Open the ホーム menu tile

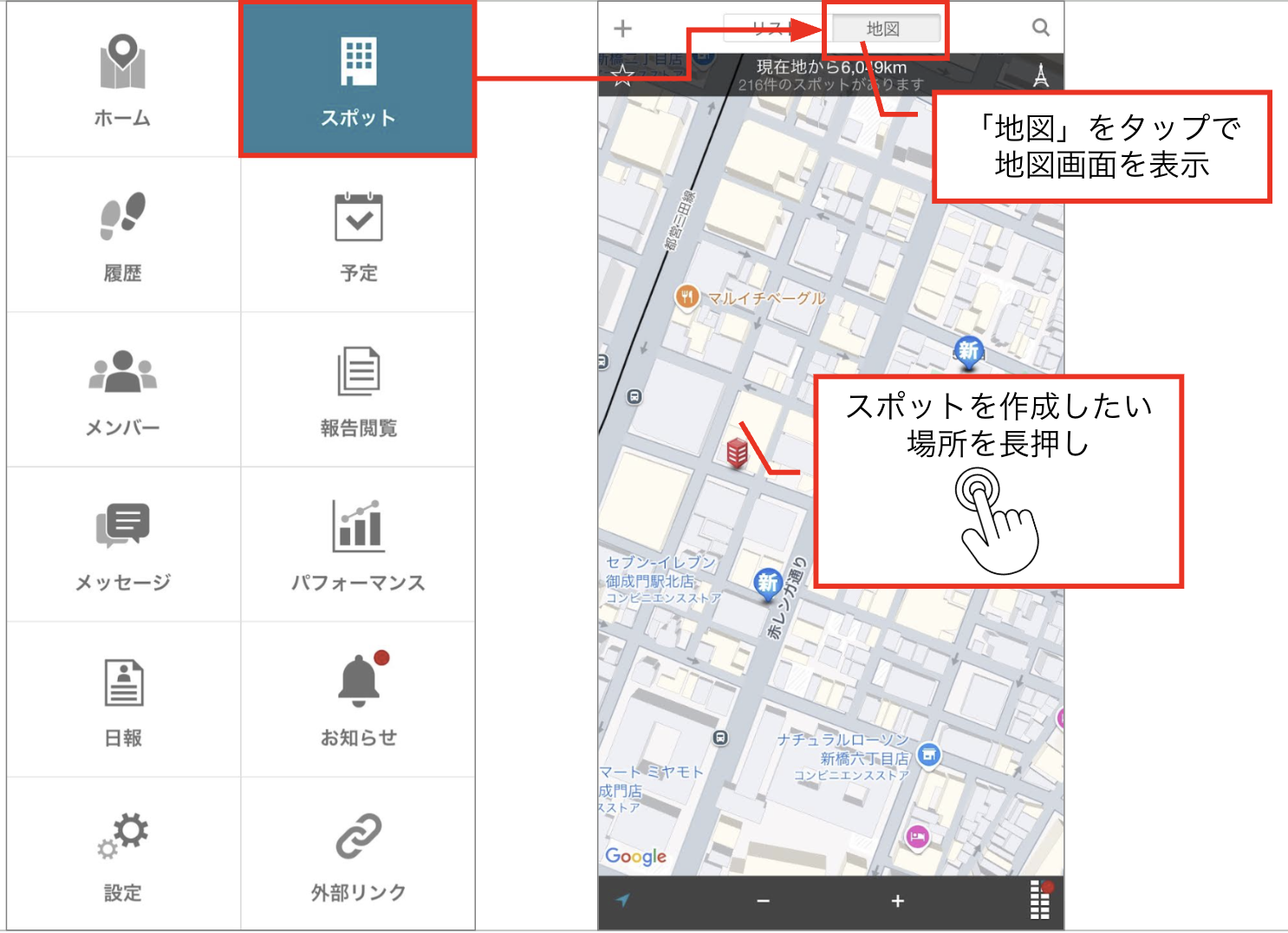(123, 80)
